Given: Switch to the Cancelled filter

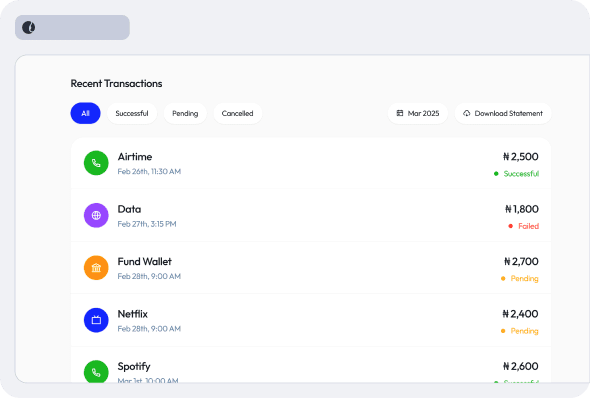Looking at the screenshot, I should [x=237, y=113].
